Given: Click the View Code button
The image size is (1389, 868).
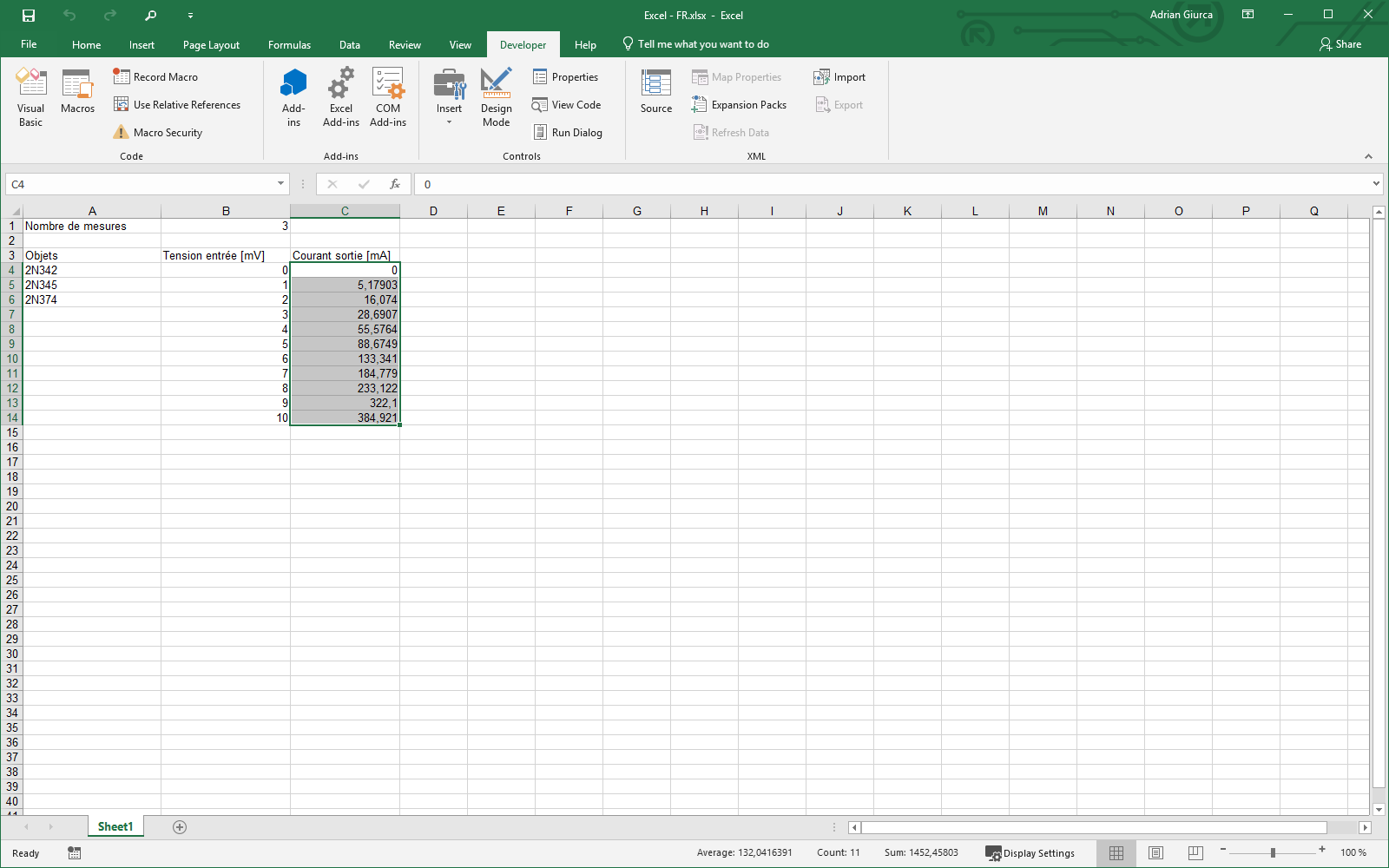Looking at the screenshot, I should [567, 105].
